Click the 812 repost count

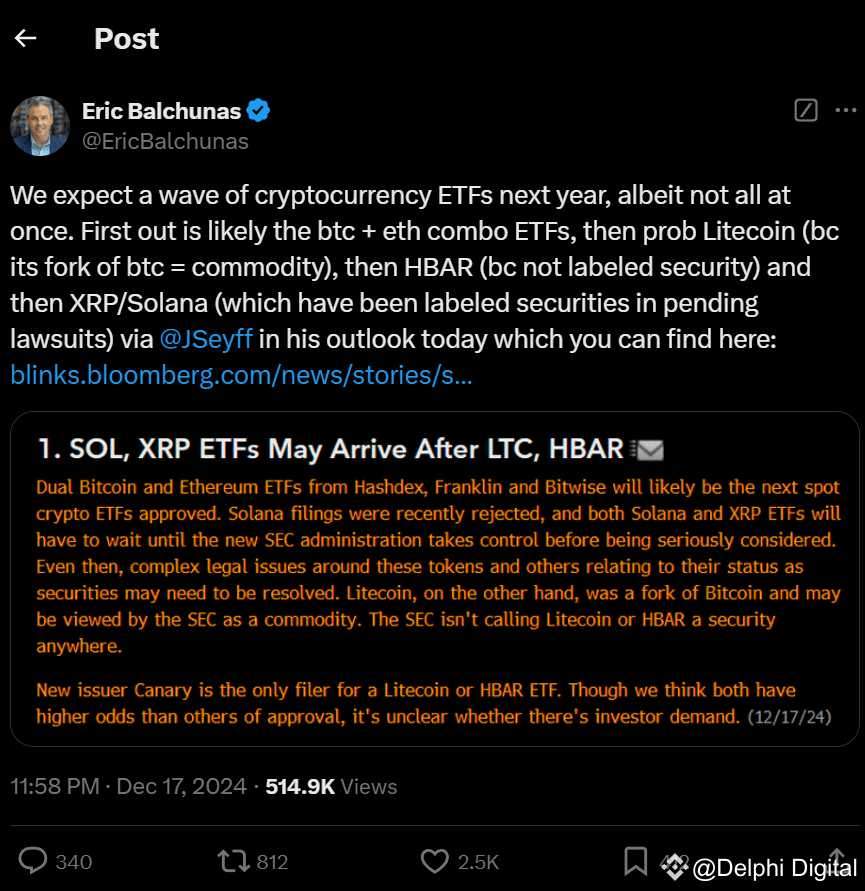pos(271,862)
